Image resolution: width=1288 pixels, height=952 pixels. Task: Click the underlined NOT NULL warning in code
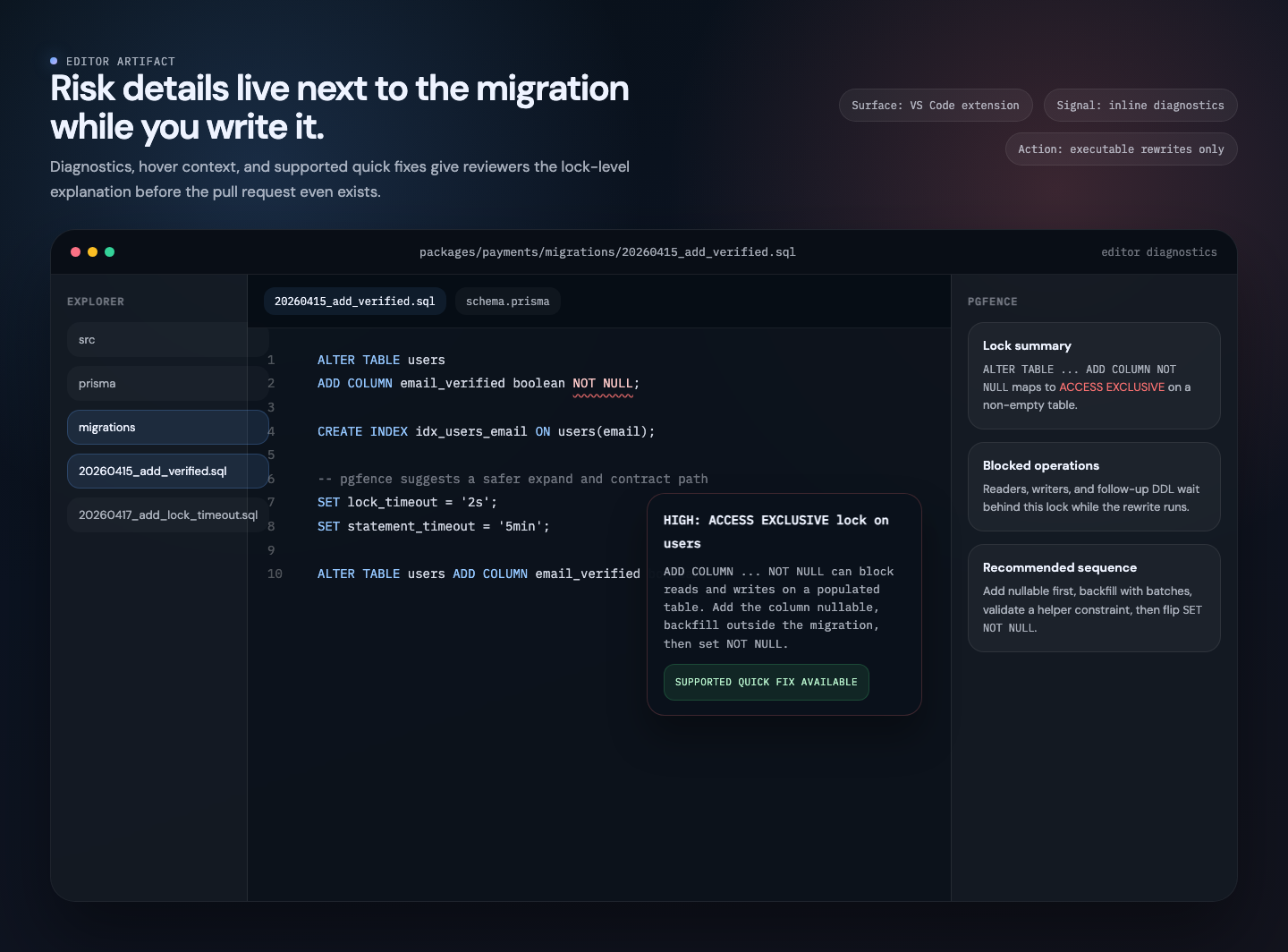click(602, 384)
